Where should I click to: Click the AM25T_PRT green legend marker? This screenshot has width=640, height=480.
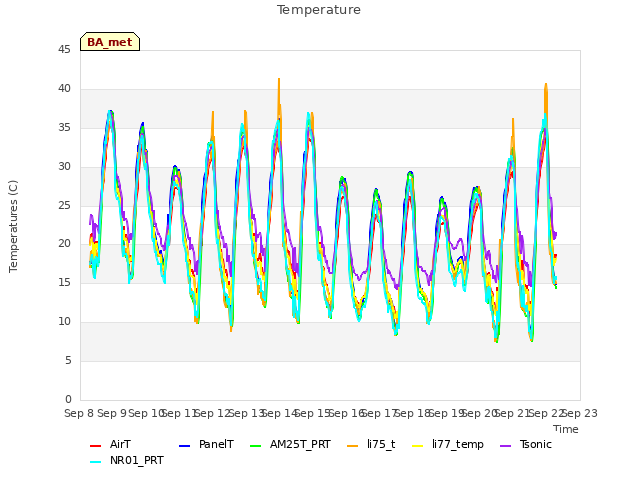(x=256, y=446)
